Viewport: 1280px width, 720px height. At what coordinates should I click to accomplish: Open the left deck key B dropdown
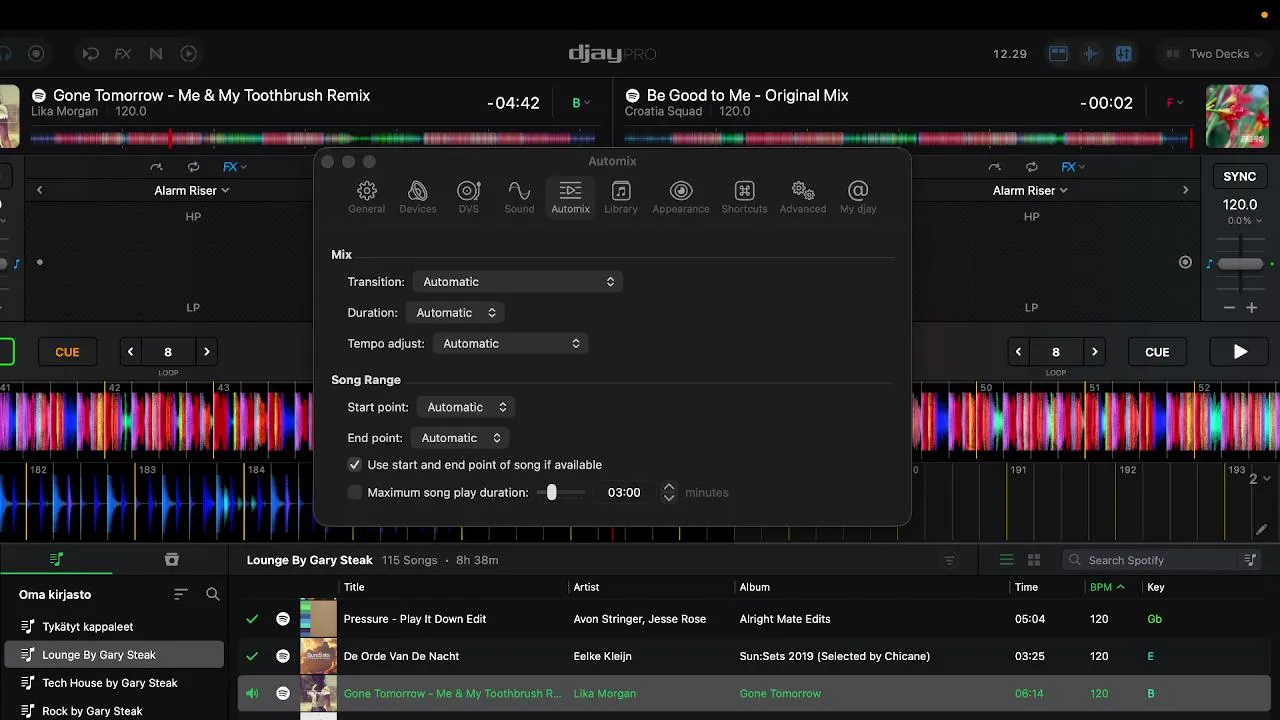[x=581, y=103]
